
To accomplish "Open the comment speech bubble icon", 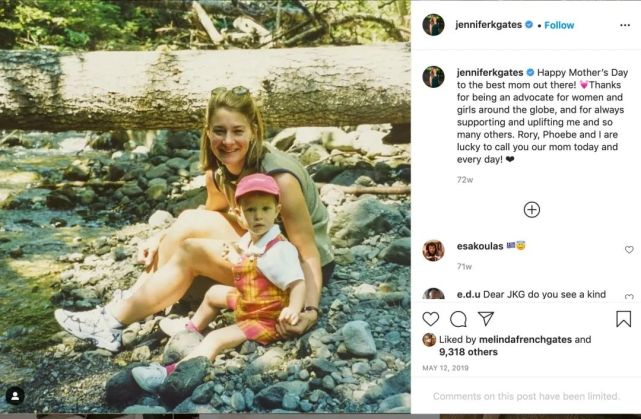I will tap(458, 319).
